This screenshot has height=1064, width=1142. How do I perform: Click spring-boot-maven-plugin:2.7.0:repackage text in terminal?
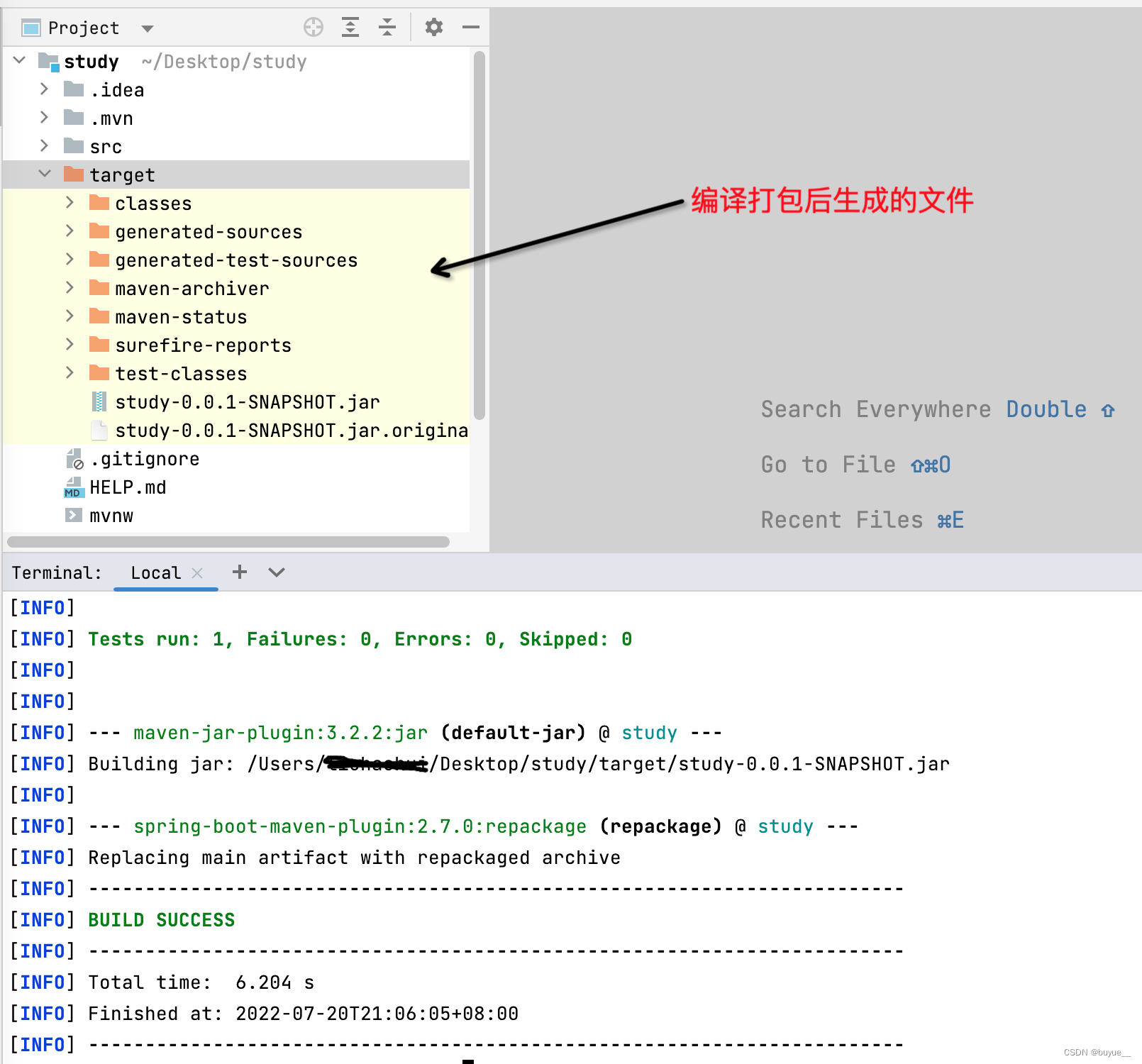360,826
